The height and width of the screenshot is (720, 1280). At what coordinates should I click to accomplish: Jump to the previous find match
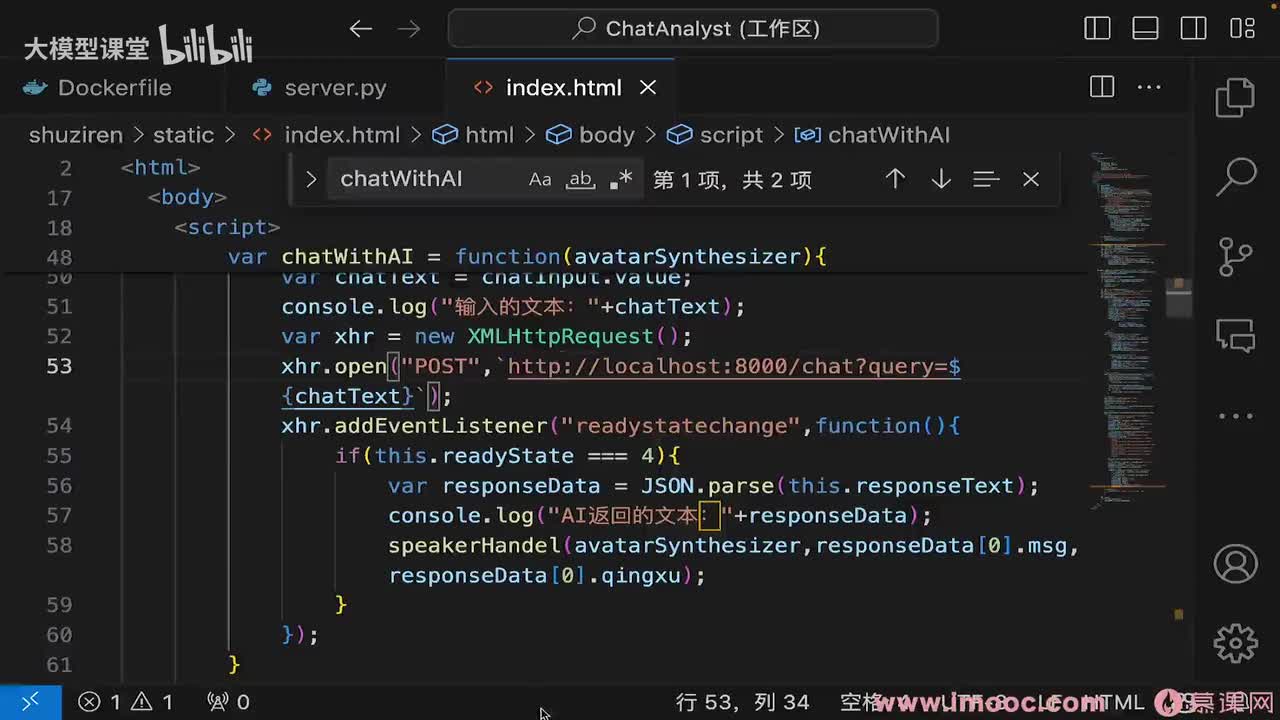coord(895,179)
